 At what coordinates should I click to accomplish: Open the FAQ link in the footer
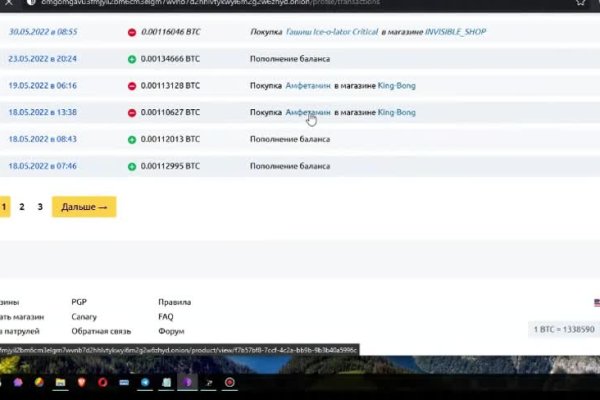pyautogui.click(x=166, y=316)
